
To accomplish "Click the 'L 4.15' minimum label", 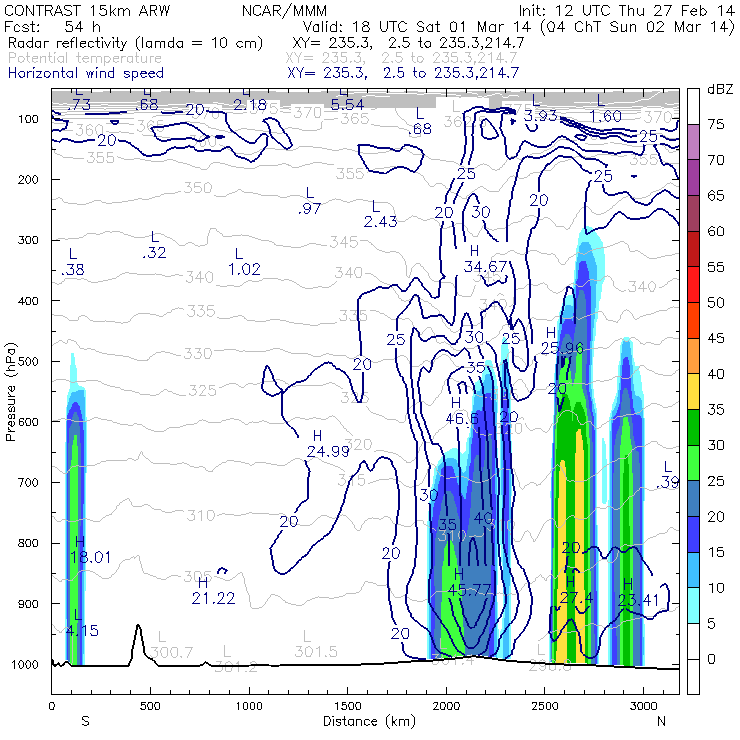I will [82, 623].
